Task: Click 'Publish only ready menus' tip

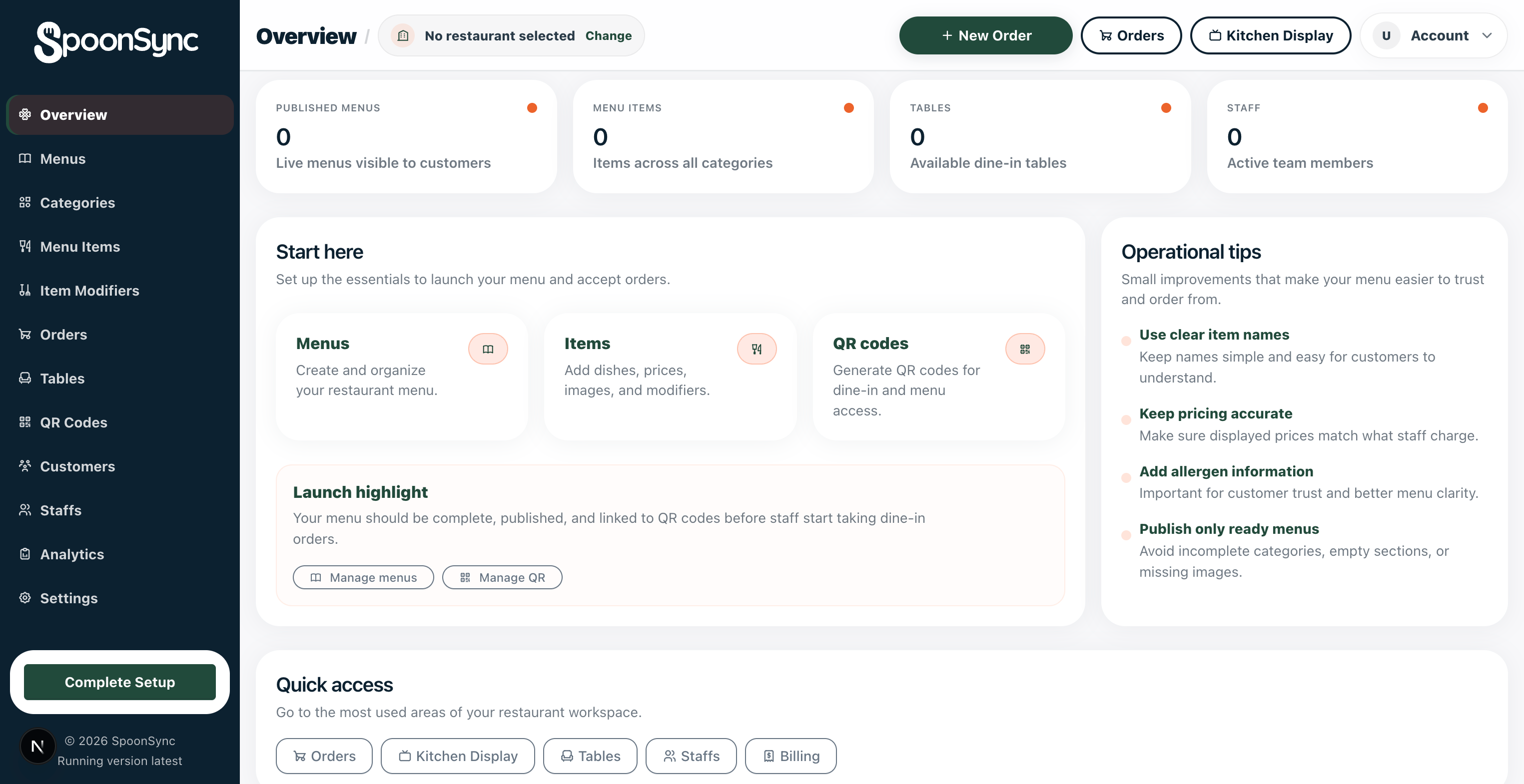Action: coord(1229,529)
